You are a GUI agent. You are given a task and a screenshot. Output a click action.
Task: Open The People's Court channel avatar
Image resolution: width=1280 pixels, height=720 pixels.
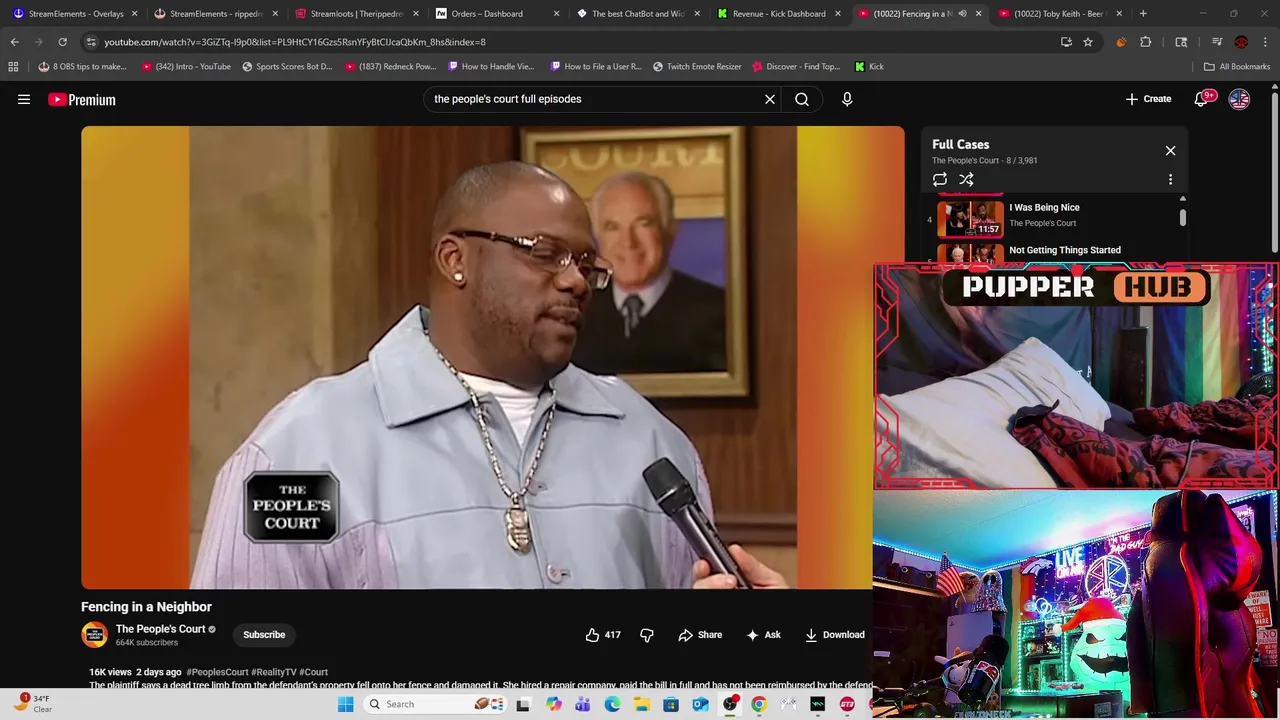pos(94,635)
